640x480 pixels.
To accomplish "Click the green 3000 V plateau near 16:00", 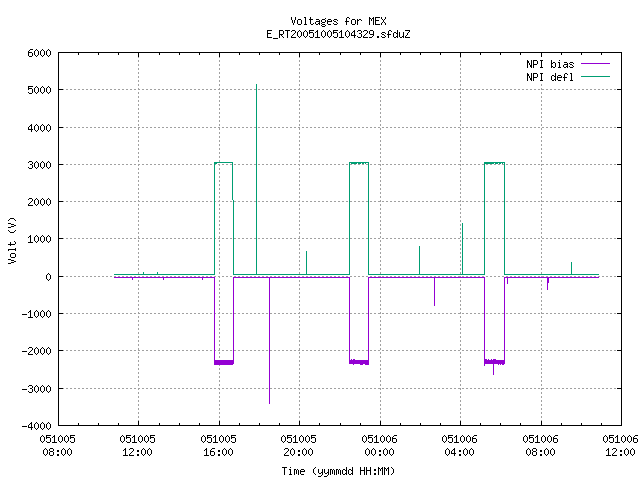I will coord(224,162).
